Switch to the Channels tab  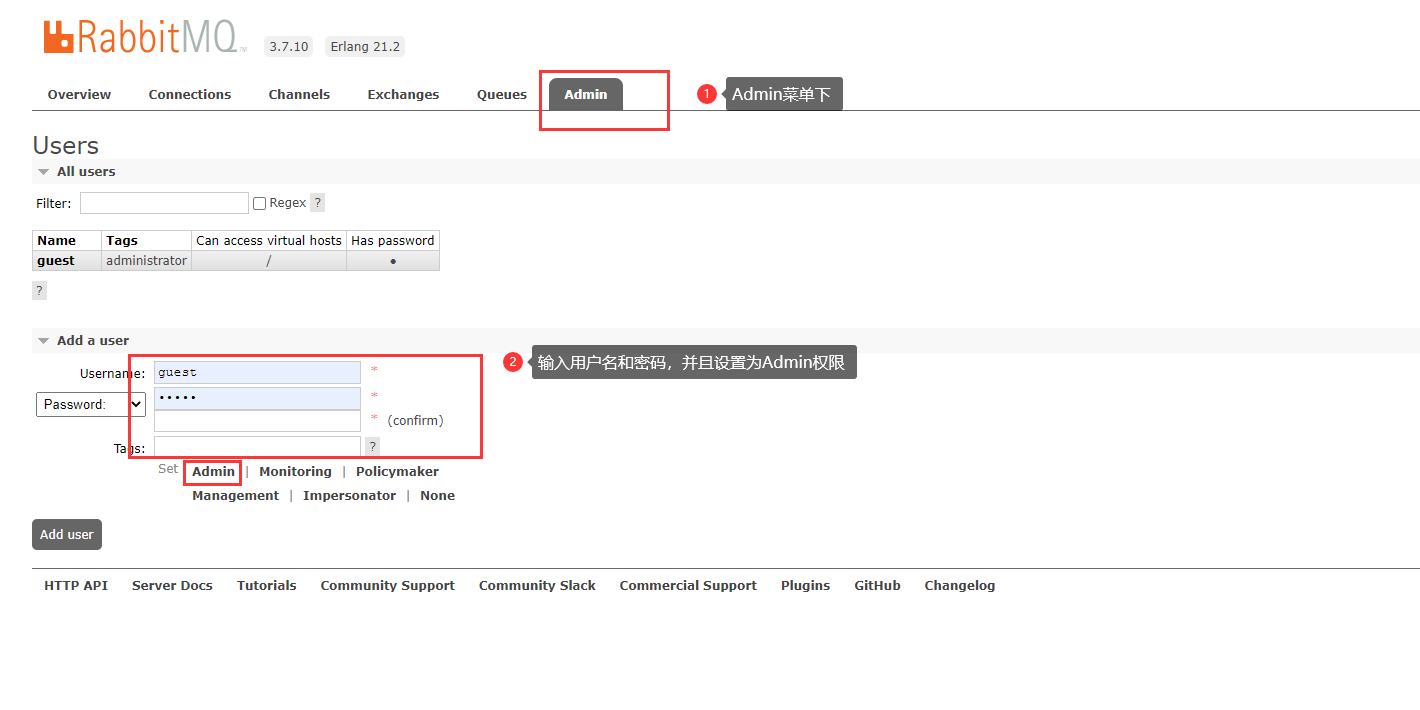click(299, 95)
